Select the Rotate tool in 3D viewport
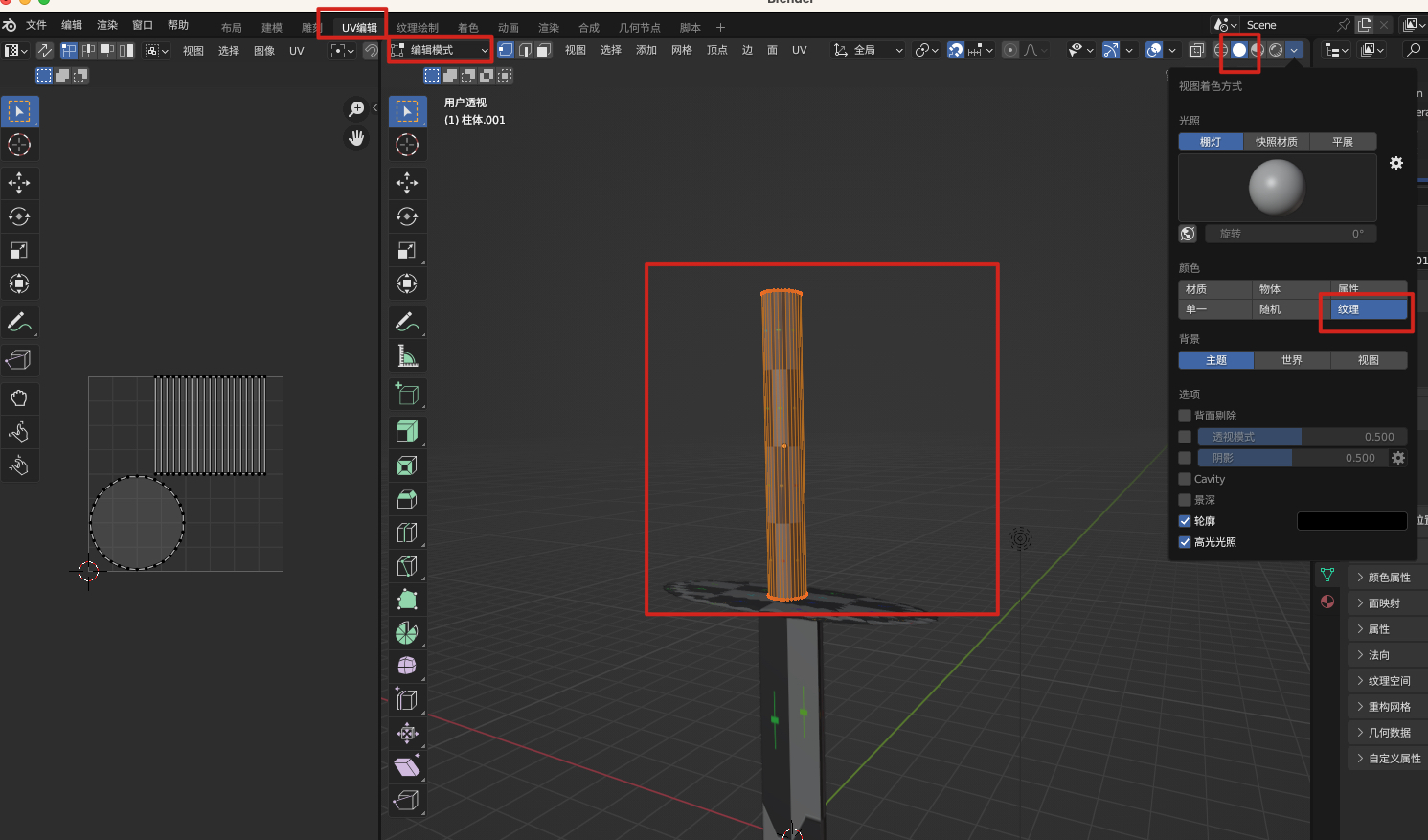The width and height of the screenshot is (1428, 840). tap(407, 216)
